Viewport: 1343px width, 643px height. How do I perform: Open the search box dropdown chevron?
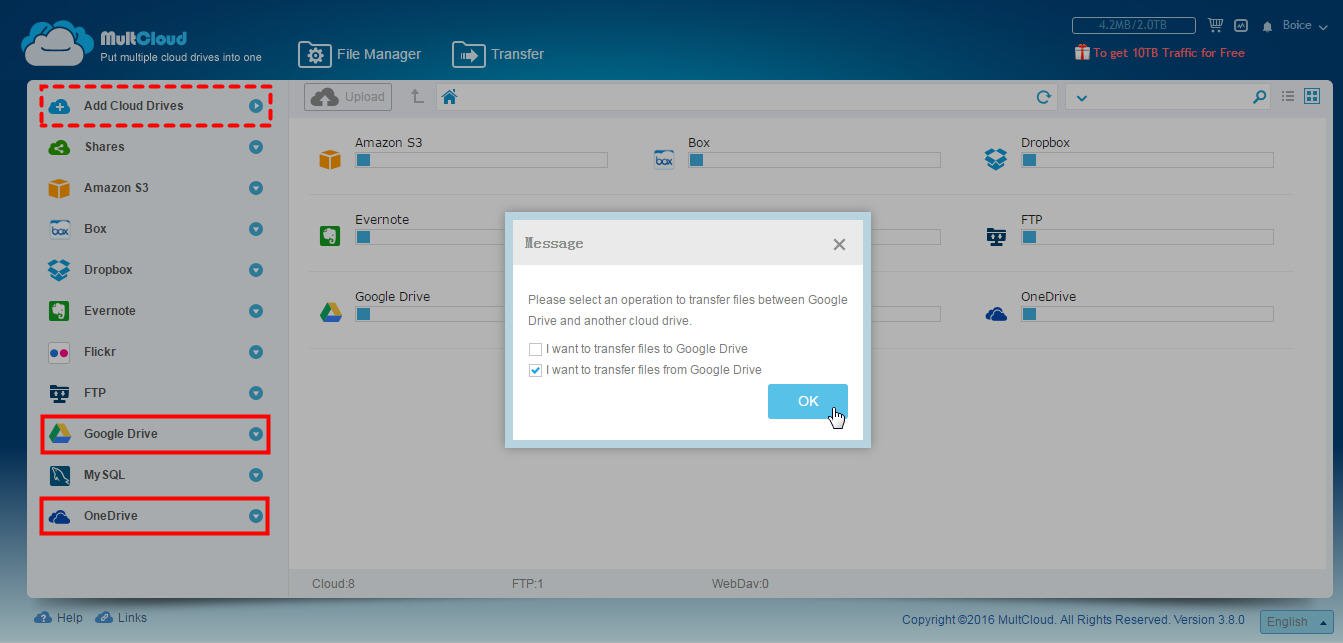click(1081, 98)
